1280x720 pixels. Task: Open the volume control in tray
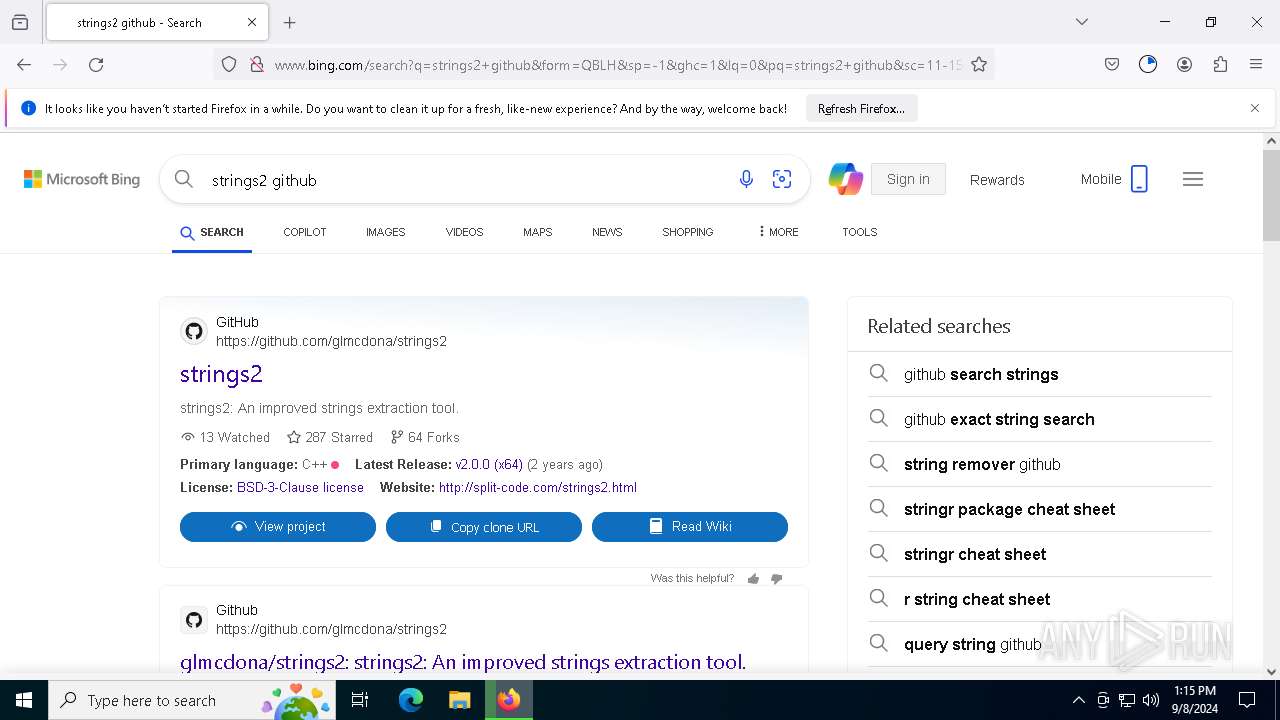(x=1151, y=700)
